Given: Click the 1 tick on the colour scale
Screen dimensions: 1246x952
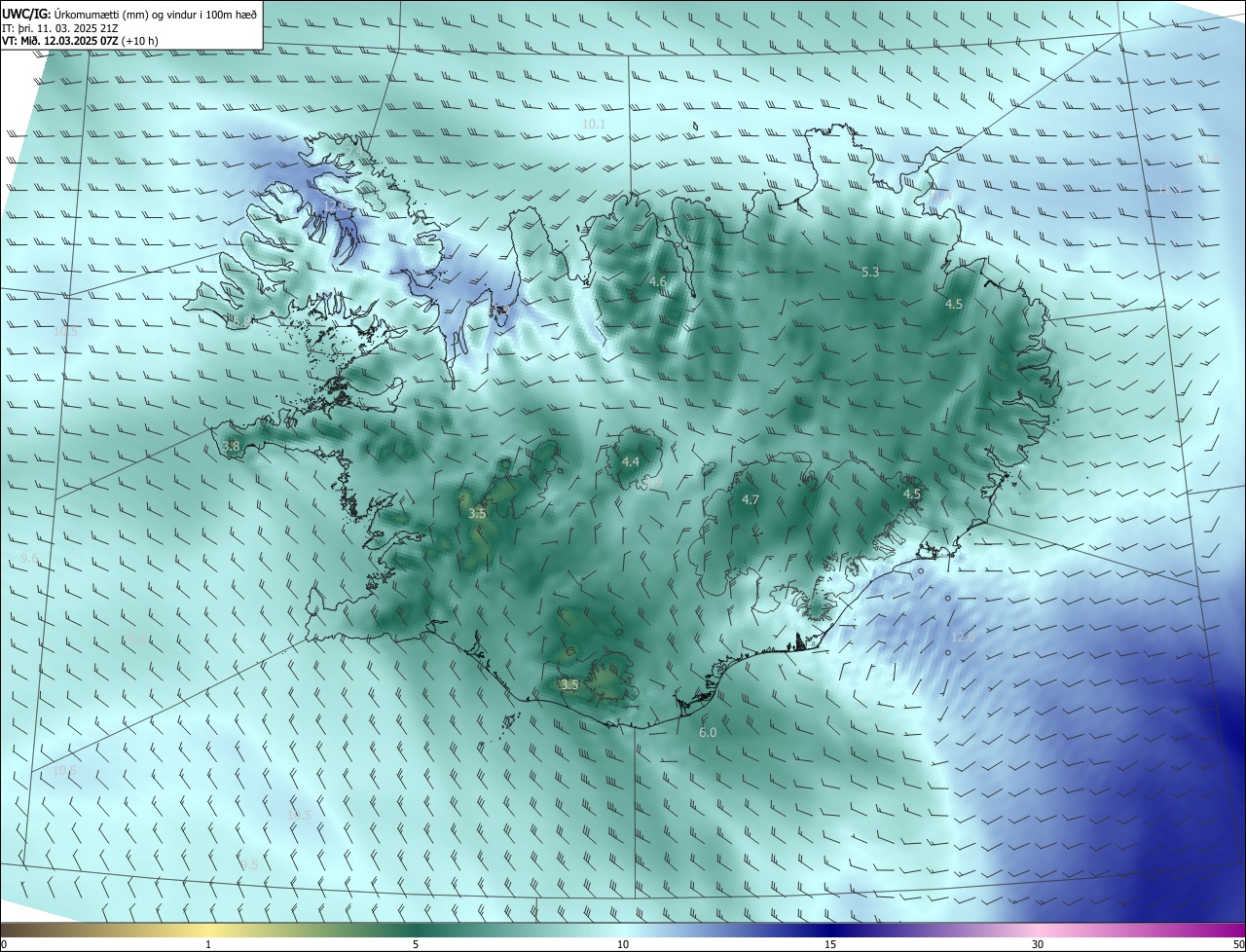Looking at the screenshot, I should pyautogui.click(x=208, y=944).
